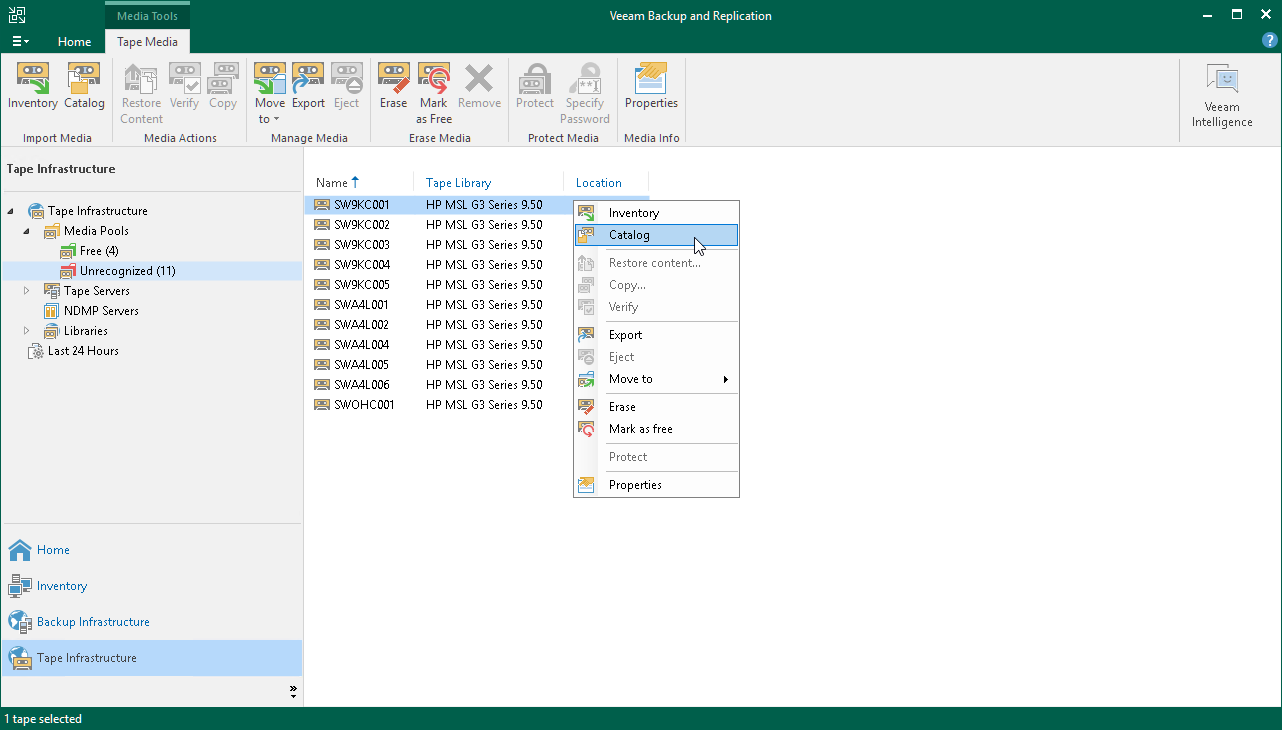1282x730 pixels.
Task: Switch to the Home ribbon tab
Action: [x=74, y=42]
